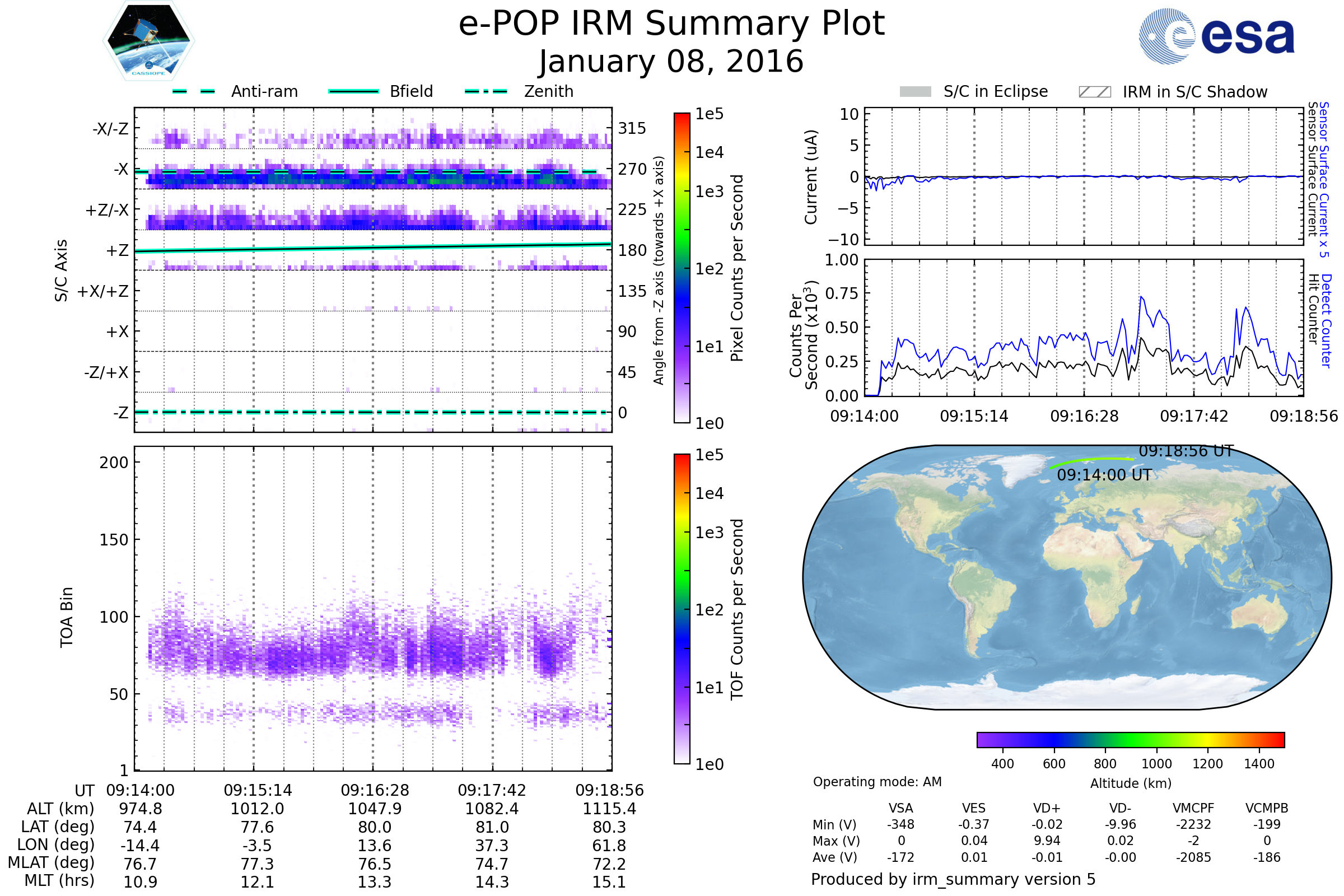Click the CASSIOPE satellite hexagon logo
The image size is (1344, 896).
pyautogui.click(x=148, y=41)
